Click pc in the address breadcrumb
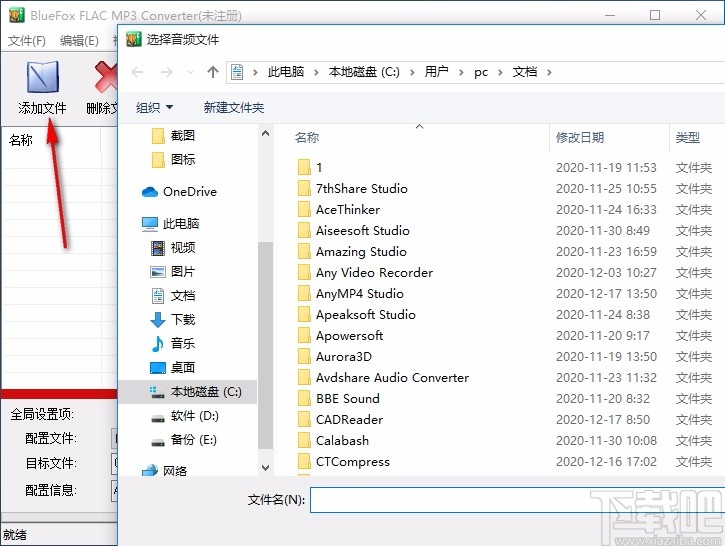The height and width of the screenshot is (546, 725). point(481,72)
